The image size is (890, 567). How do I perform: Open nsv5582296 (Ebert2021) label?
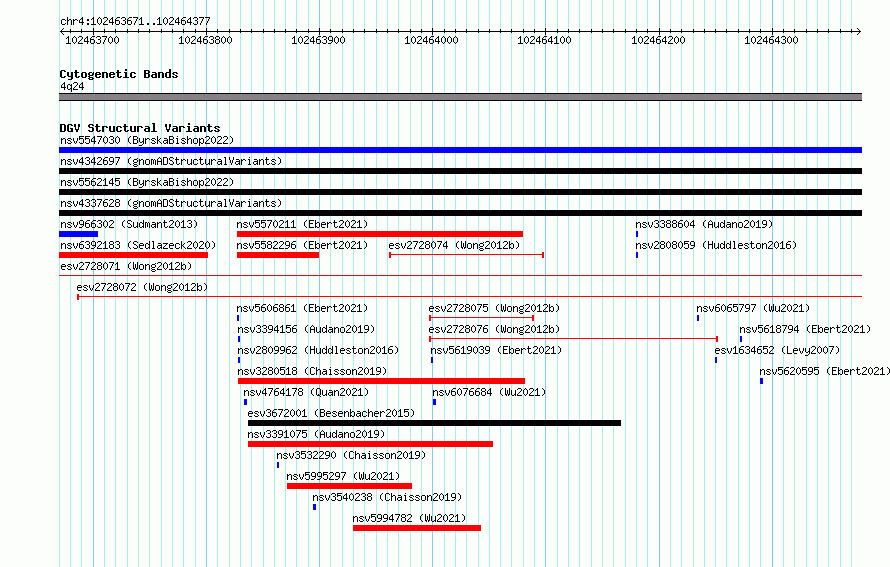[302, 245]
